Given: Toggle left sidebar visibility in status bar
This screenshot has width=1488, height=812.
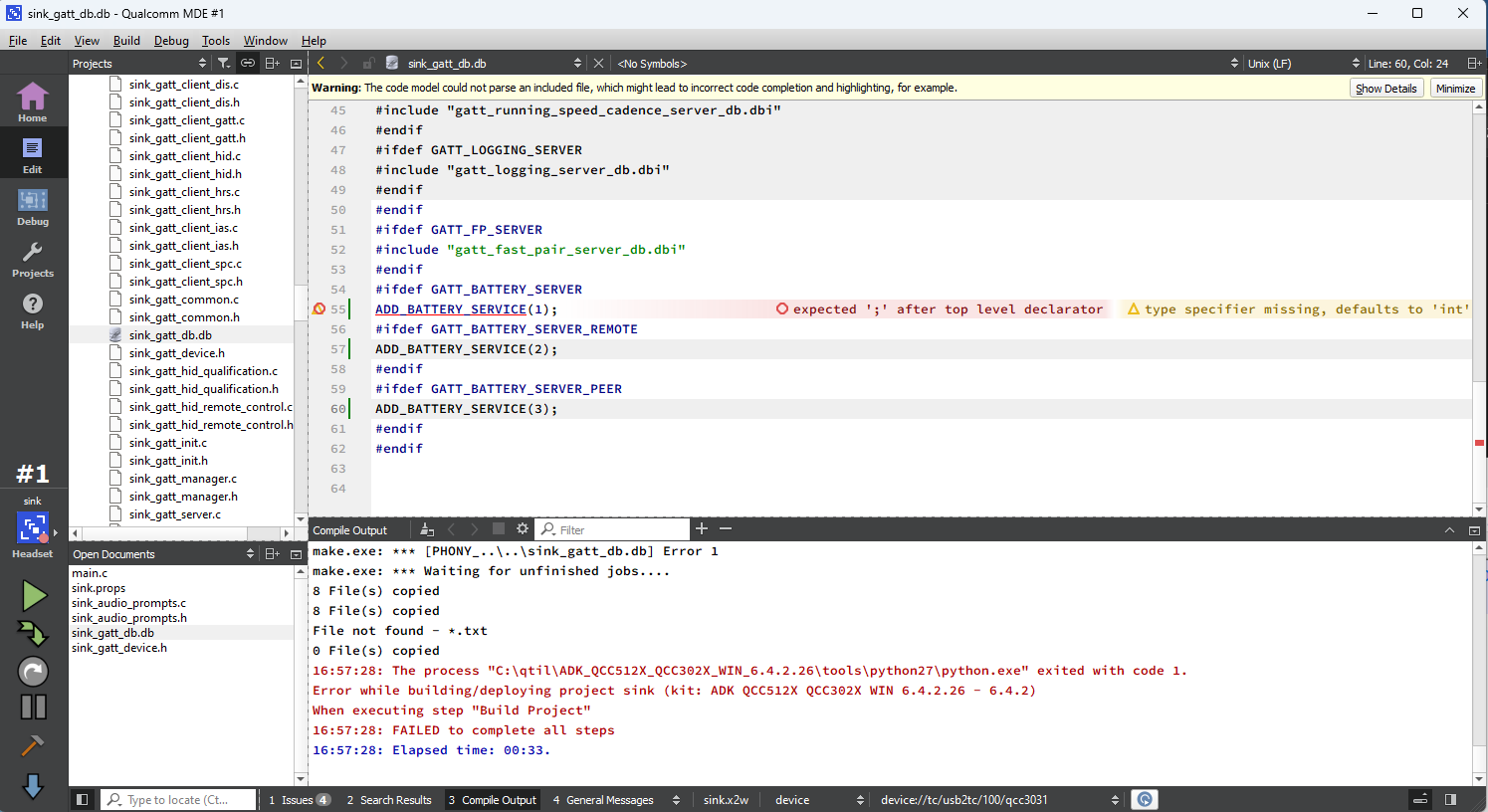Looking at the screenshot, I should coord(83,799).
